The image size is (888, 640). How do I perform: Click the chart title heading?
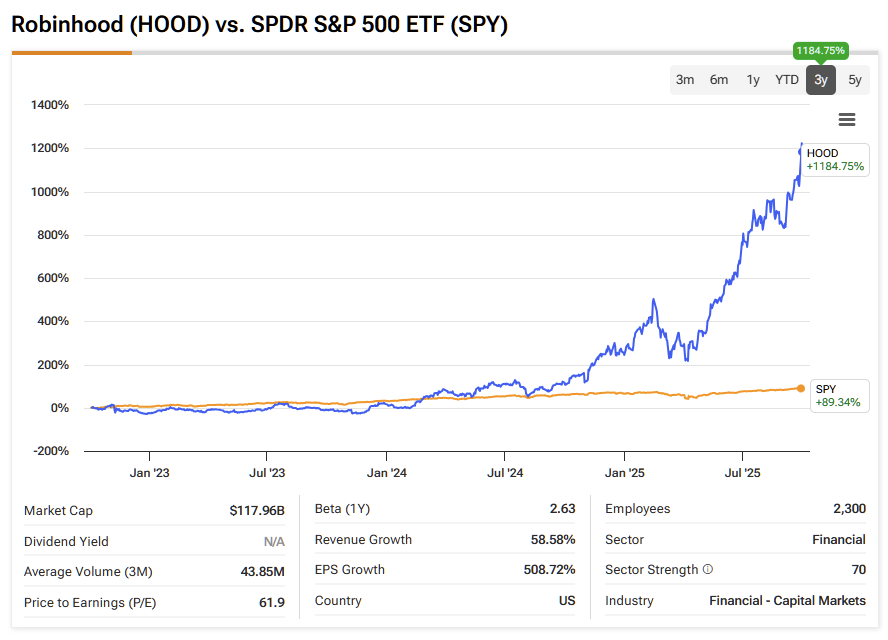point(260,25)
